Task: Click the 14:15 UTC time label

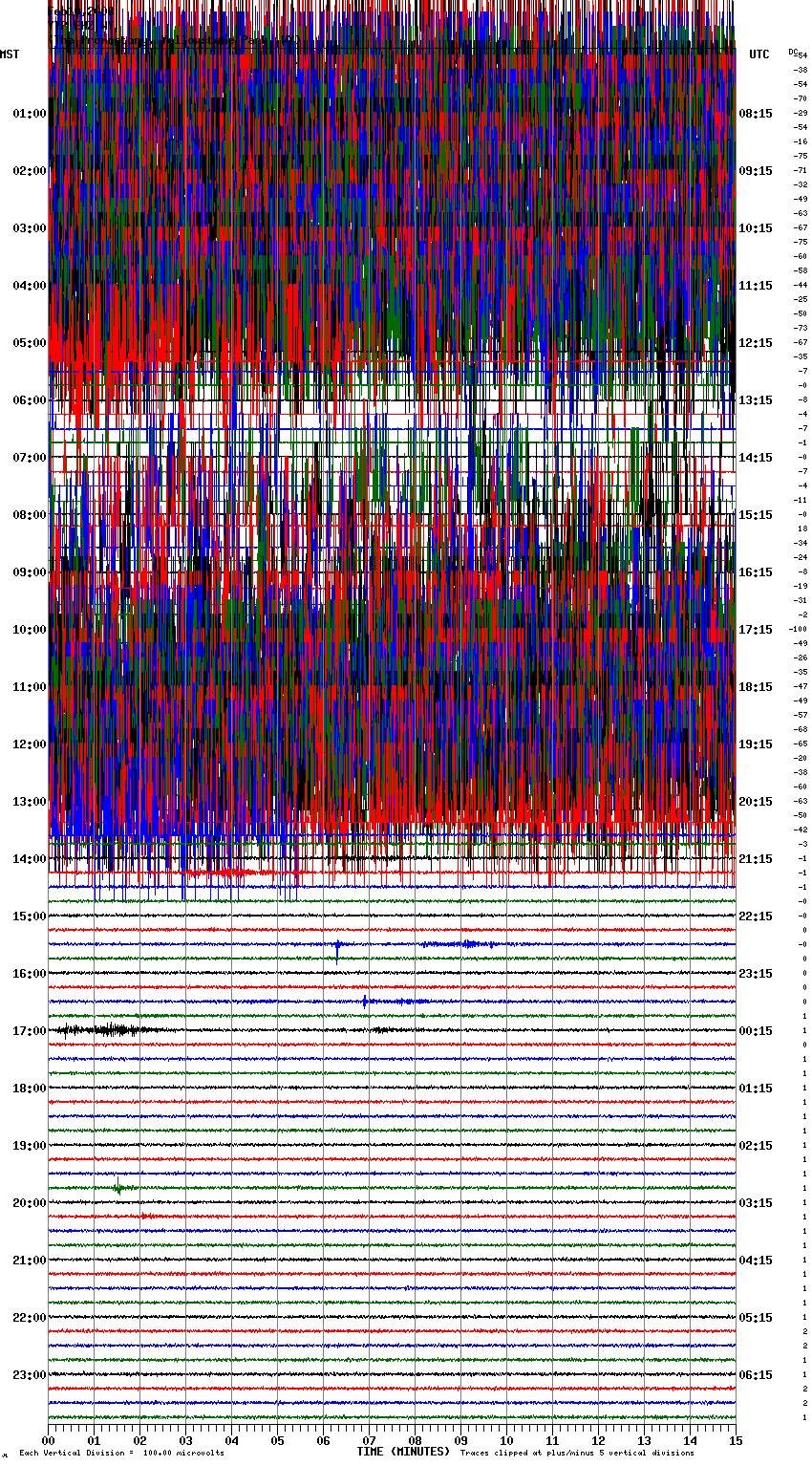Action: 756,458
